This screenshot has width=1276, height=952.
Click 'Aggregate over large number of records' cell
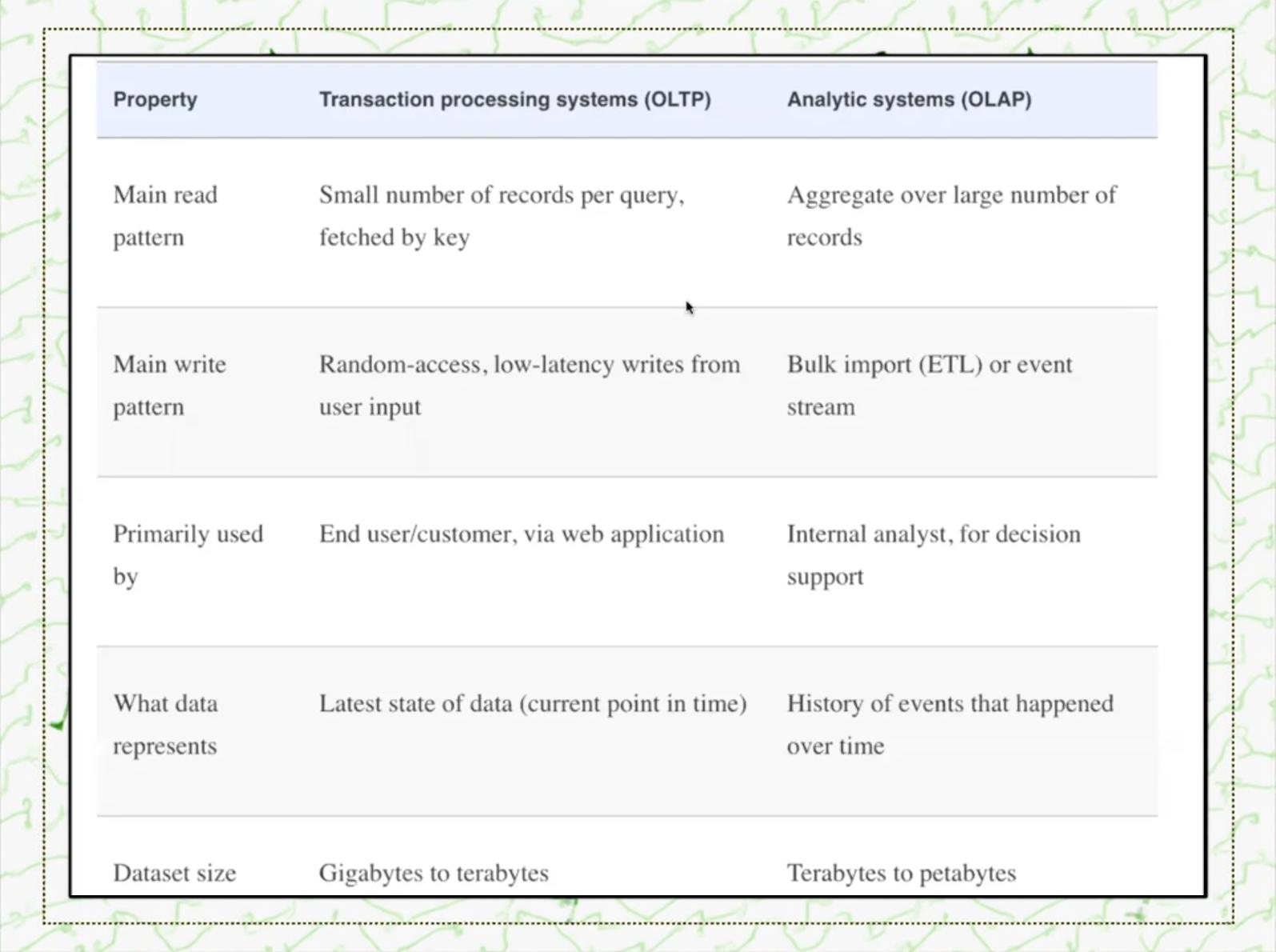[952, 216]
